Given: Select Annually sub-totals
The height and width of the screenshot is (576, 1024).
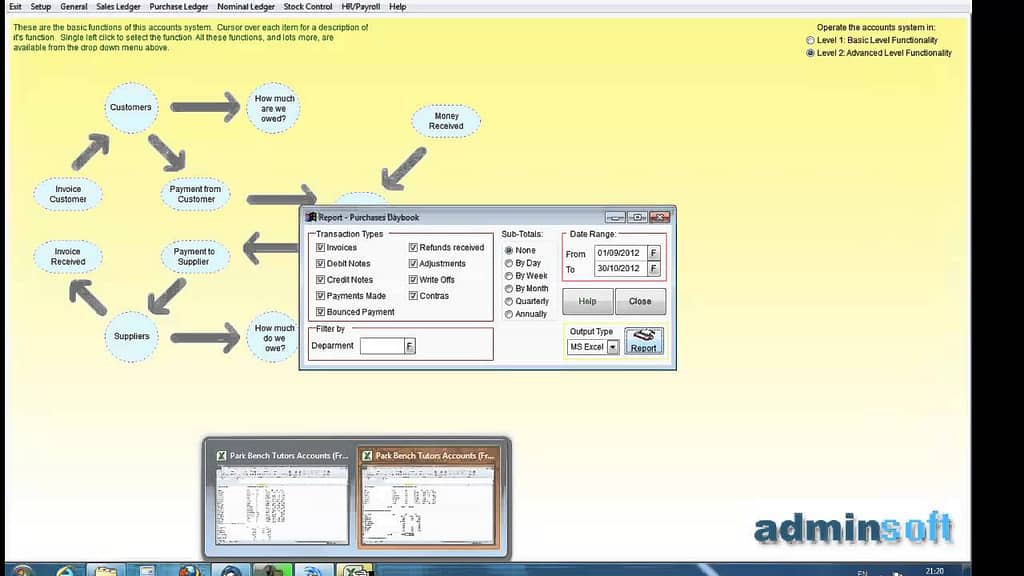Looking at the screenshot, I should (x=509, y=314).
